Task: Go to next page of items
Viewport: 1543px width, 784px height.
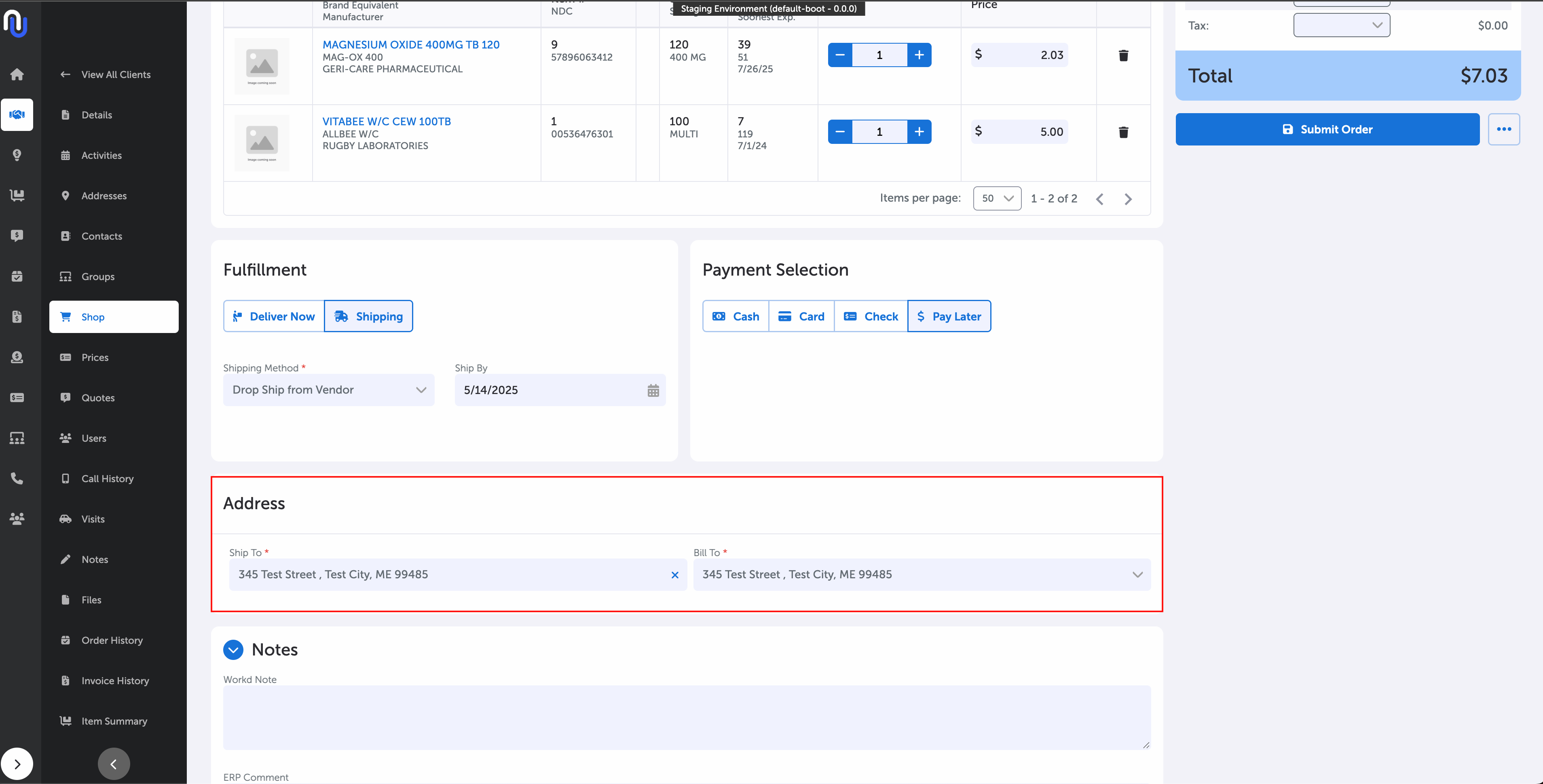Action: pyautogui.click(x=1128, y=199)
